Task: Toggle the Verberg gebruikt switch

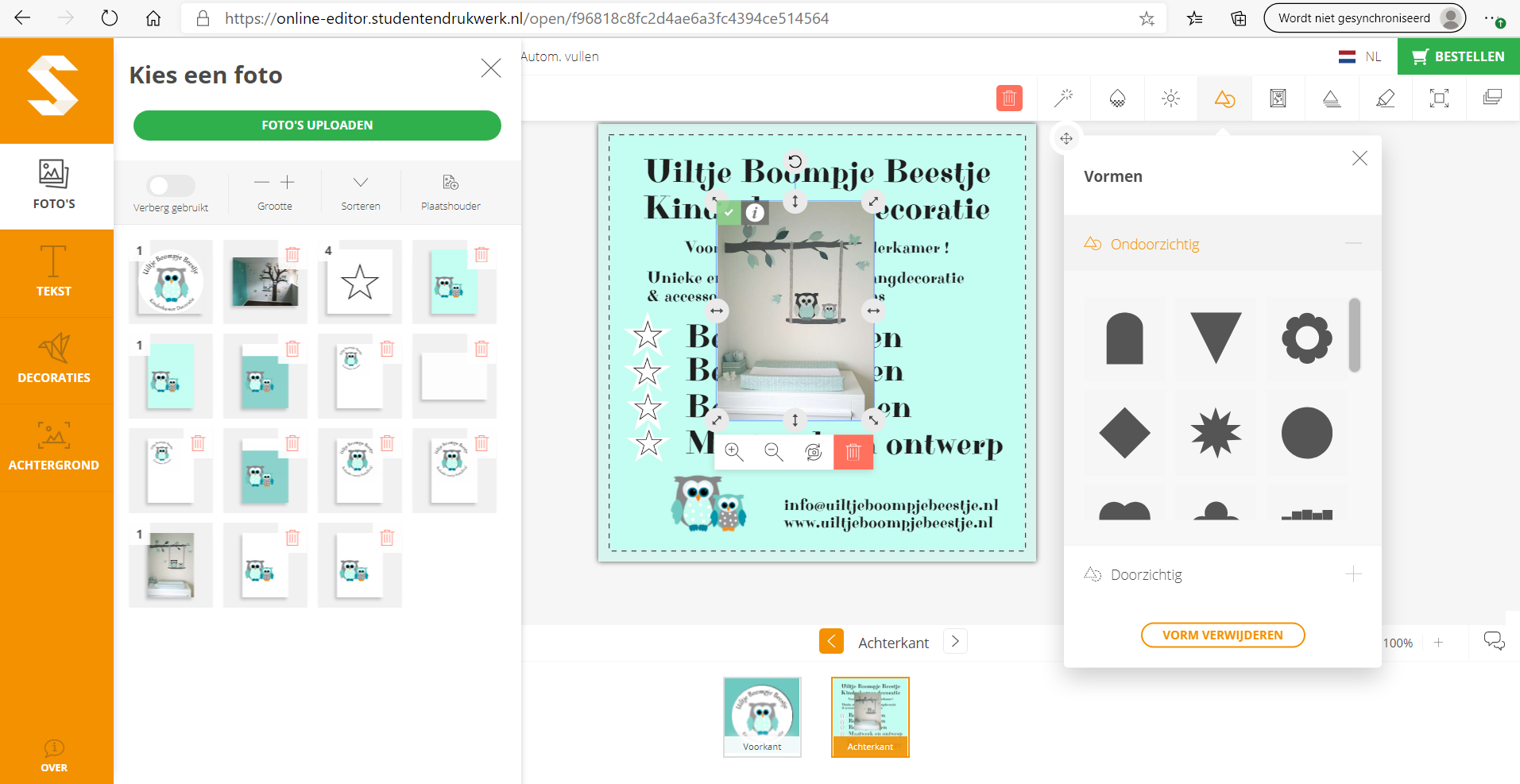Action: click(171, 185)
